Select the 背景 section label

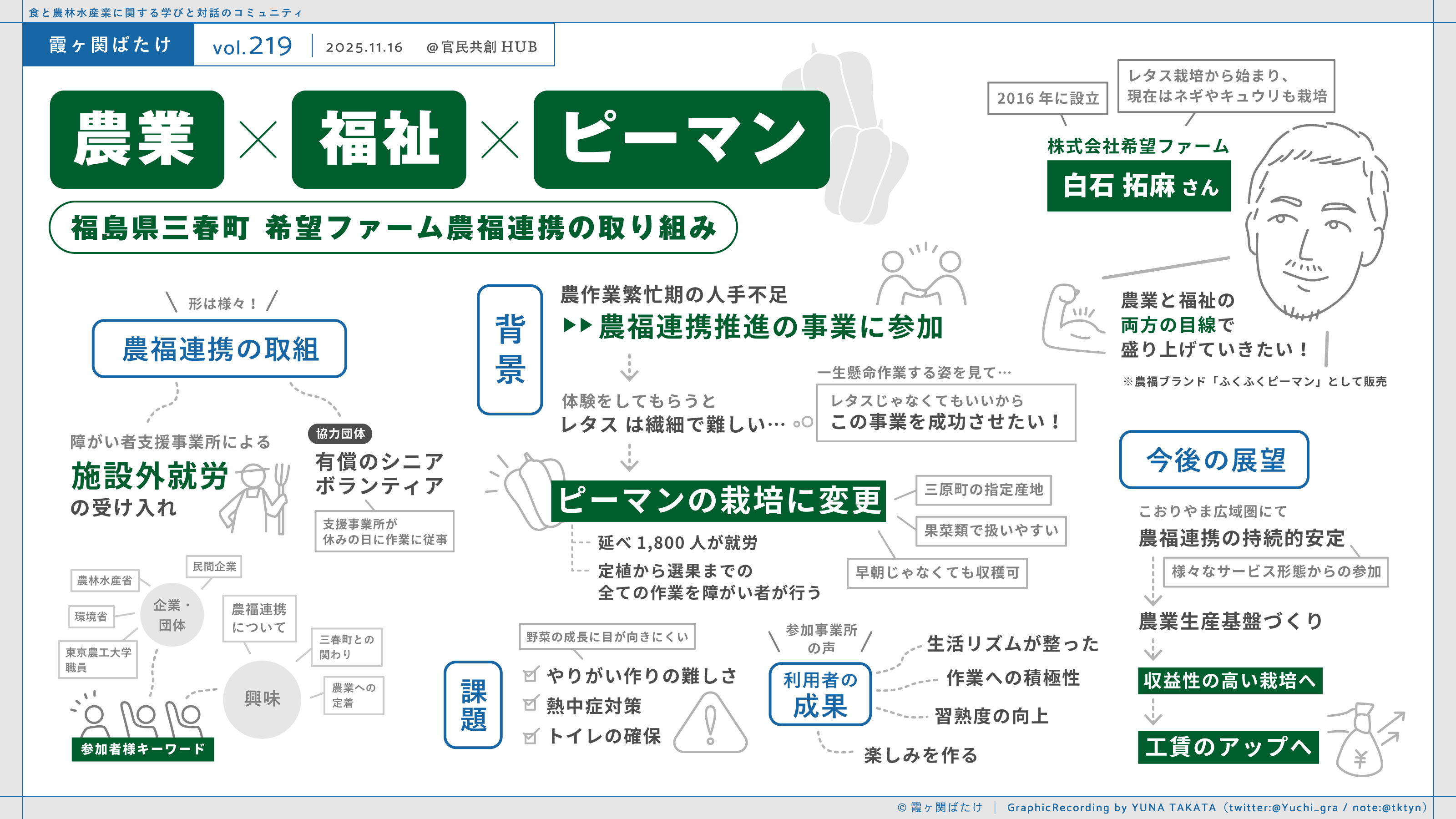point(510,349)
